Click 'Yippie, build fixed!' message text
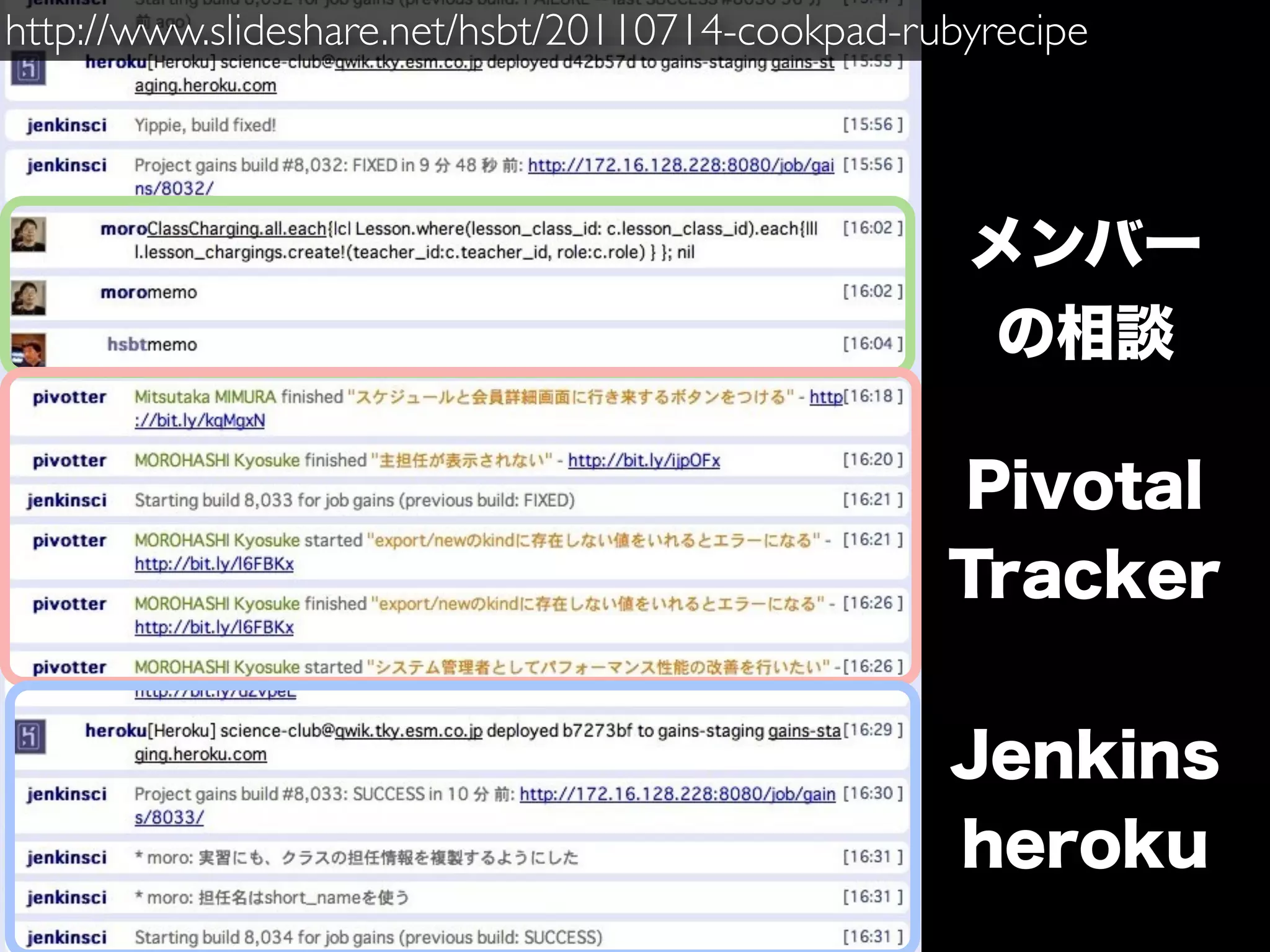 pyautogui.click(x=205, y=125)
